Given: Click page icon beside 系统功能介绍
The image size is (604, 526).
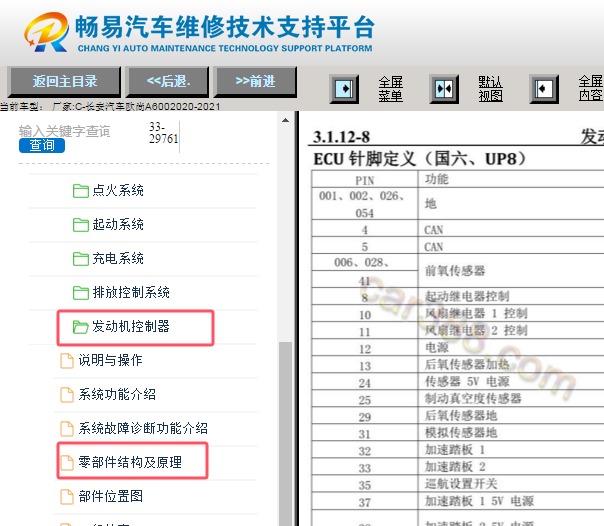Looking at the screenshot, I should point(67,395).
